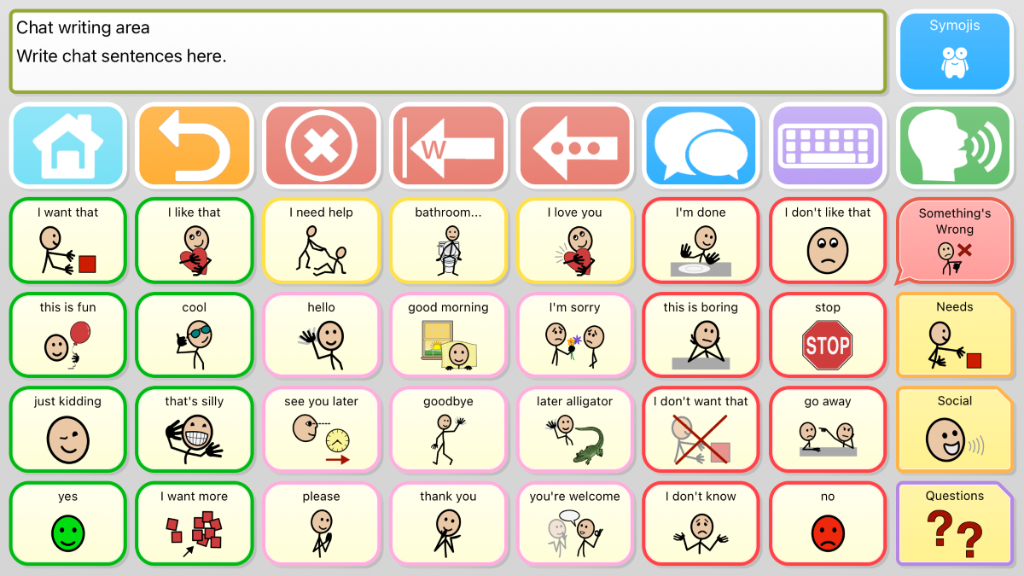Open the Needs folder

point(955,336)
